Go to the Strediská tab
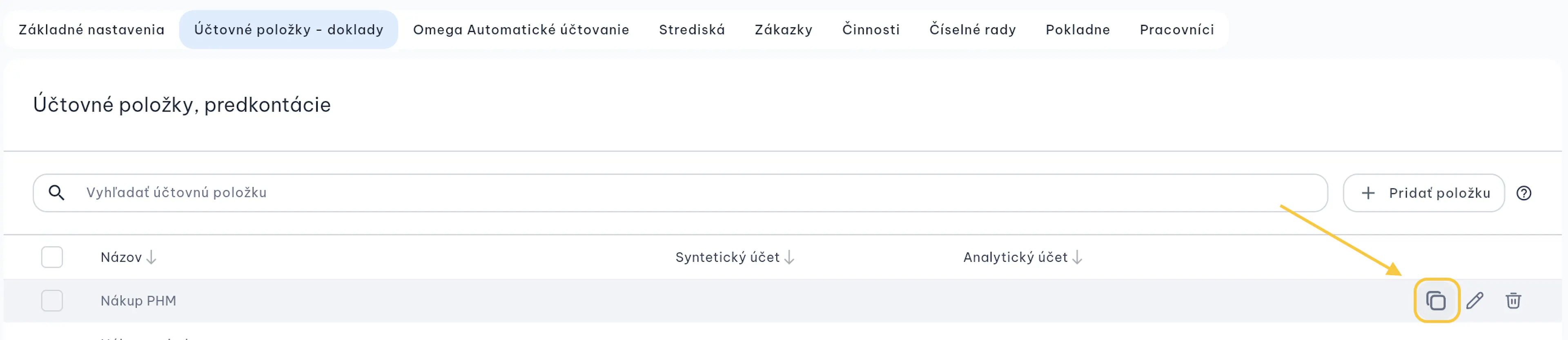 pyautogui.click(x=692, y=29)
